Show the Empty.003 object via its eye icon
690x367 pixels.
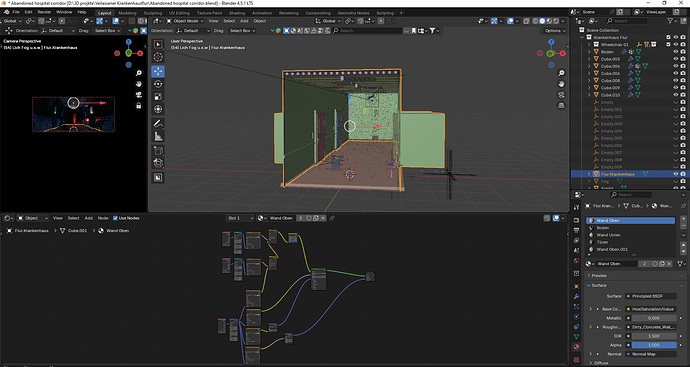(675, 124)
